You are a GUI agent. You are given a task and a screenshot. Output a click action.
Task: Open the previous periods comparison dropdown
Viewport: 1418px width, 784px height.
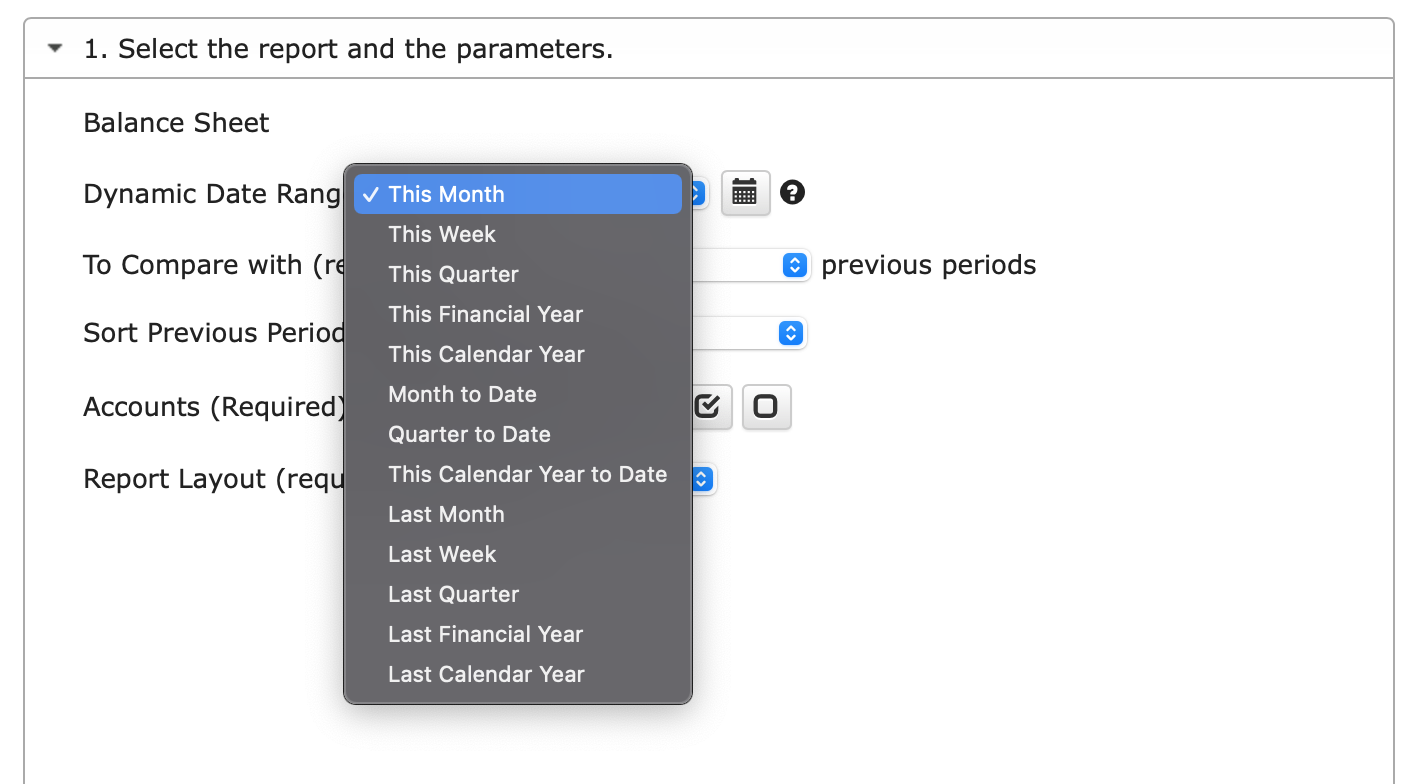coord(794,265)
